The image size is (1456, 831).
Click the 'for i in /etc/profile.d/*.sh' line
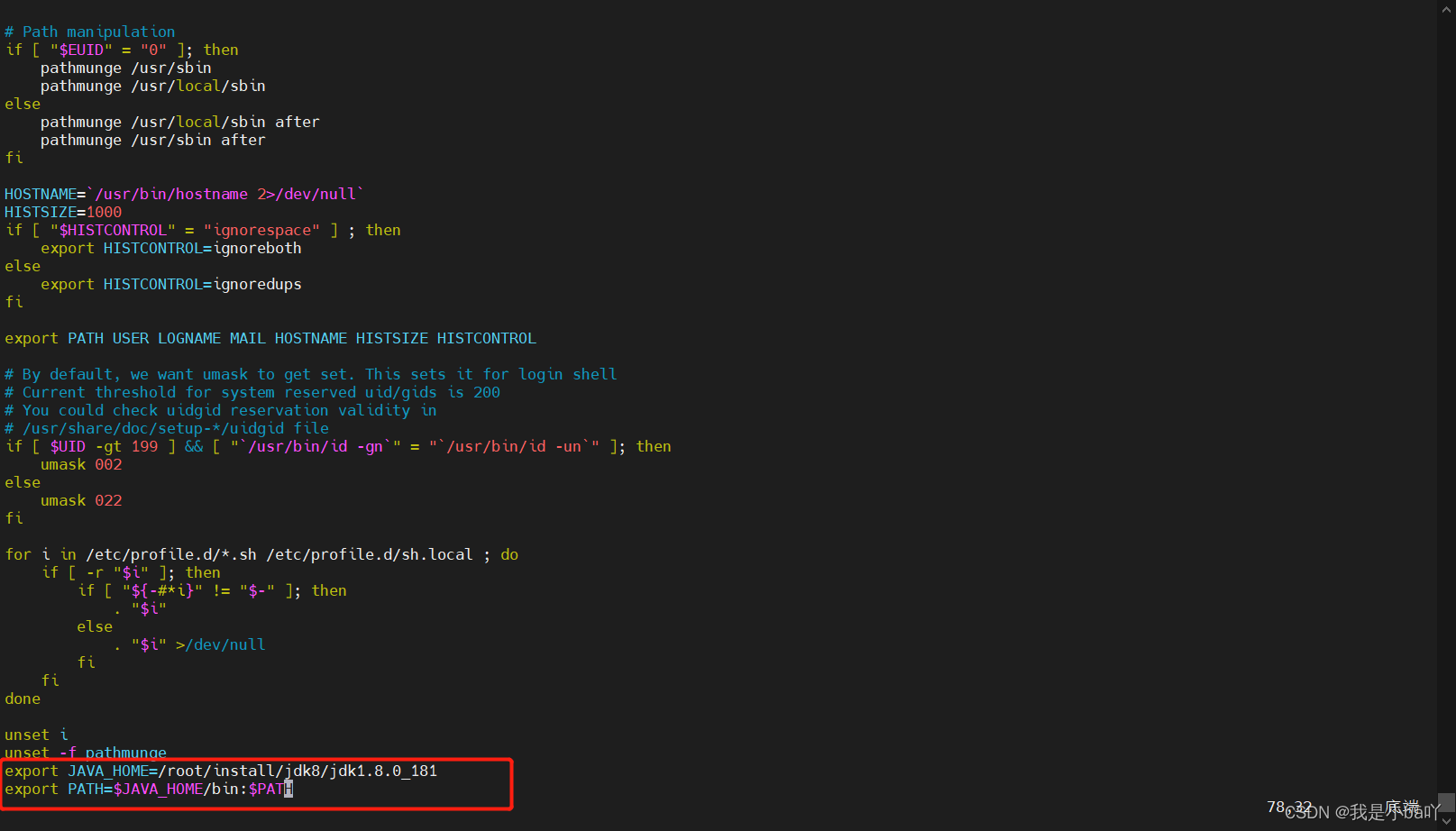(x=261, y=554)
